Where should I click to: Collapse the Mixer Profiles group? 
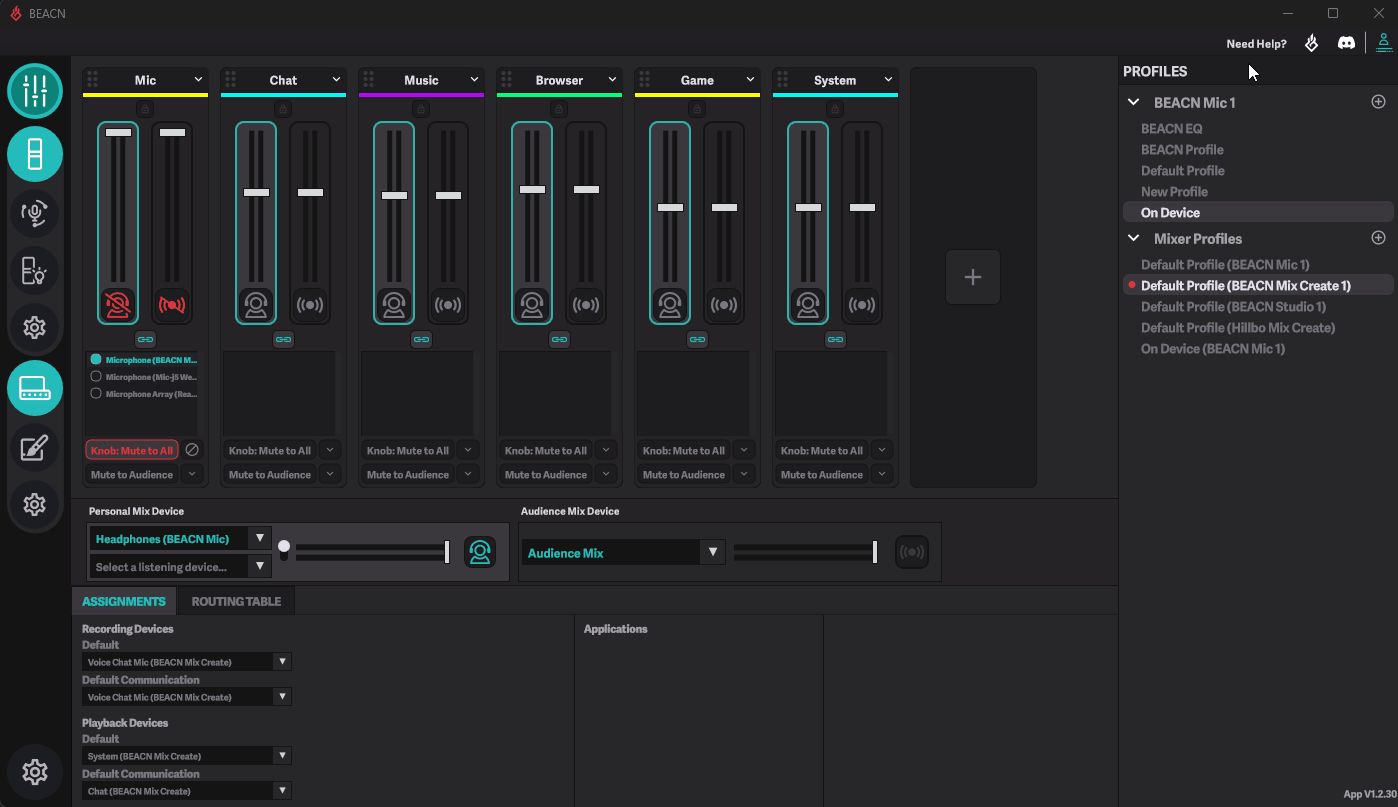click(x=1133, y=238)
